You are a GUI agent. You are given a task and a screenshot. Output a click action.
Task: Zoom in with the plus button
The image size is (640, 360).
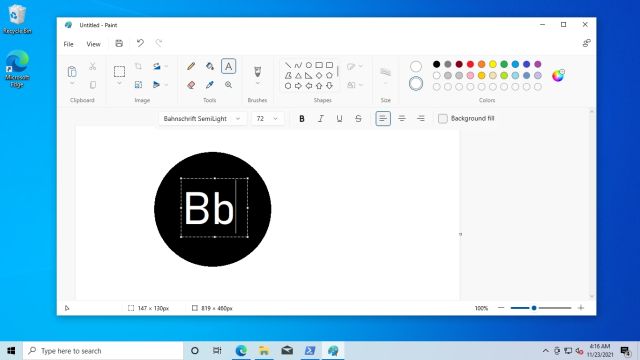(x=581, y=308)
